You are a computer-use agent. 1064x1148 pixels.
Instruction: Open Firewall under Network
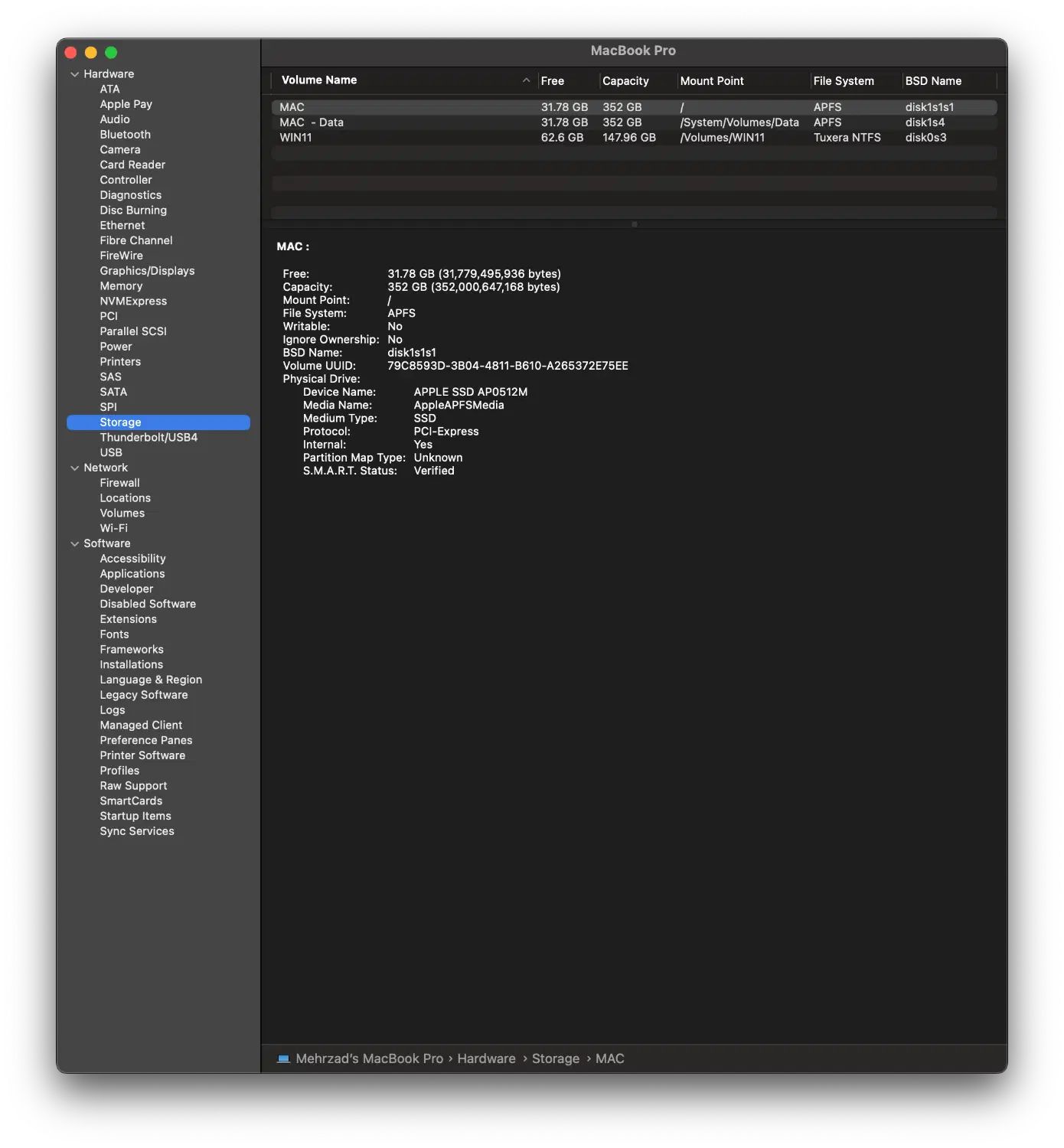coord(119,484)
